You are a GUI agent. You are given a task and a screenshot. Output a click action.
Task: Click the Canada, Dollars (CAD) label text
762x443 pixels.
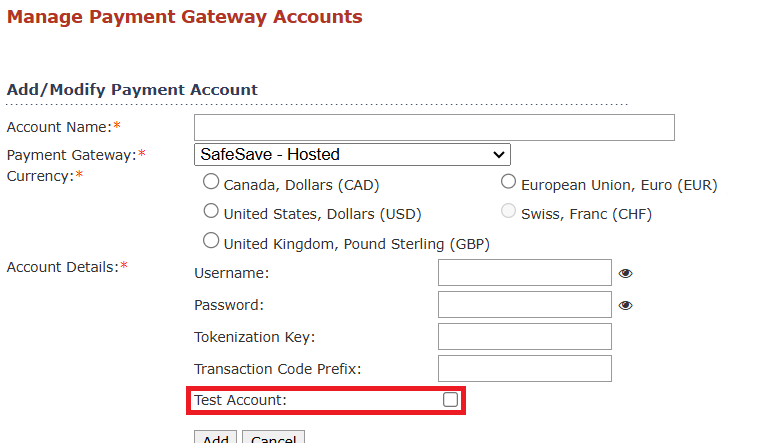point(301,185)
